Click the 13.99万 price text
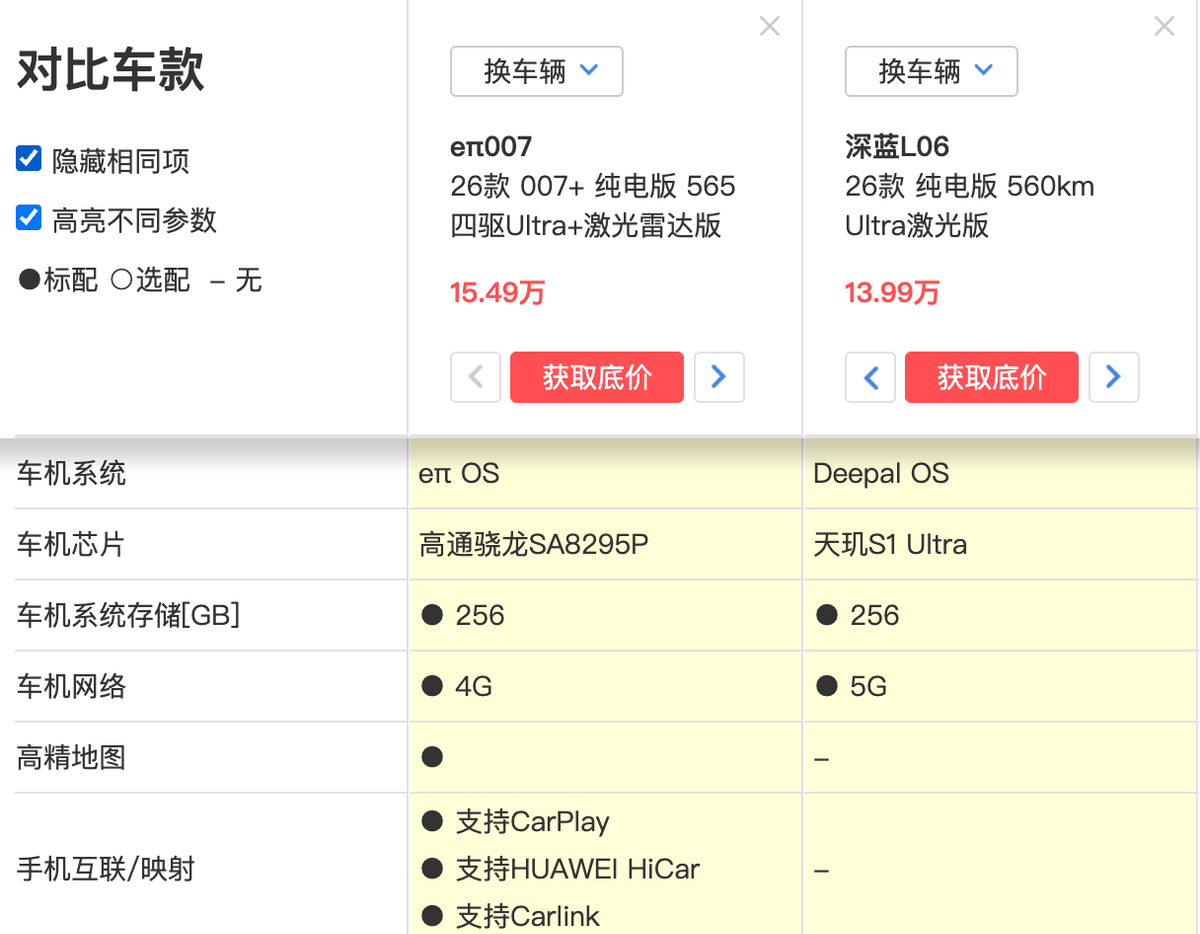1200x934 pixels. 892,294
